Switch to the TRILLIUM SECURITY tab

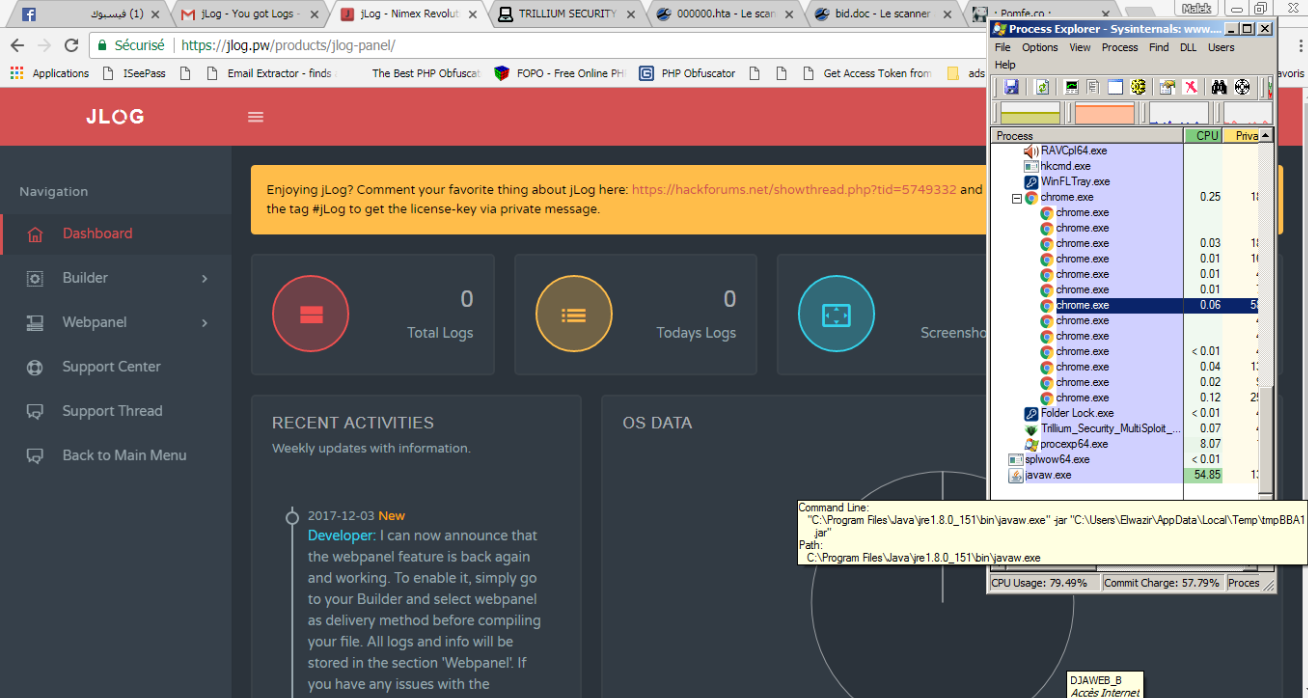click(x=568, y=14)
